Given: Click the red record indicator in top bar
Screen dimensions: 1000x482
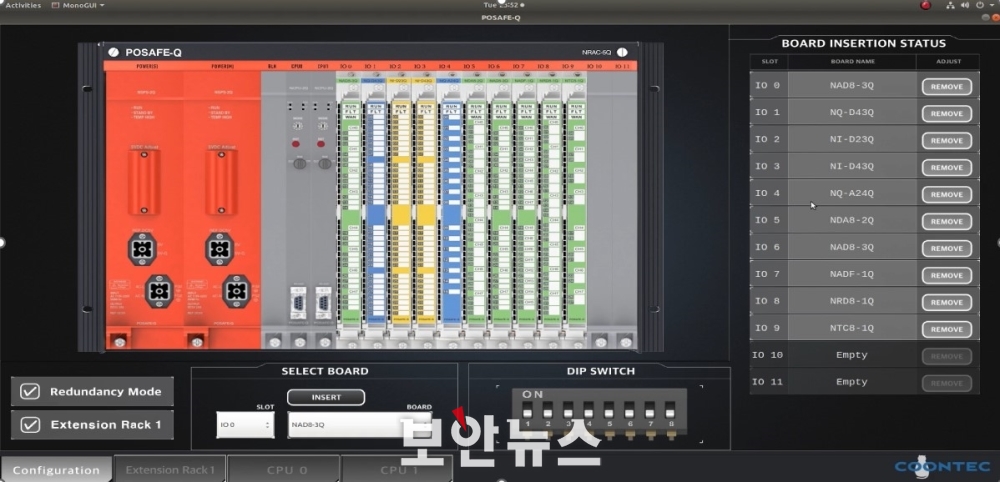Looking at the screenshot, I should (925, 5).
